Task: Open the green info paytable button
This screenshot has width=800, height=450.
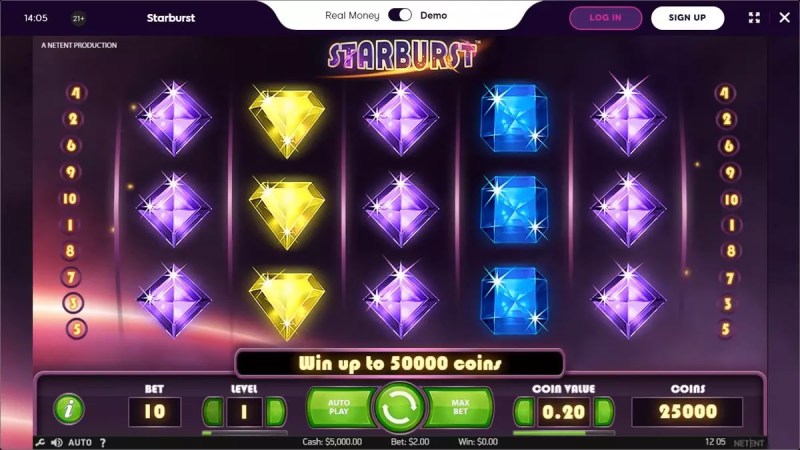Action: click(69, 409)
